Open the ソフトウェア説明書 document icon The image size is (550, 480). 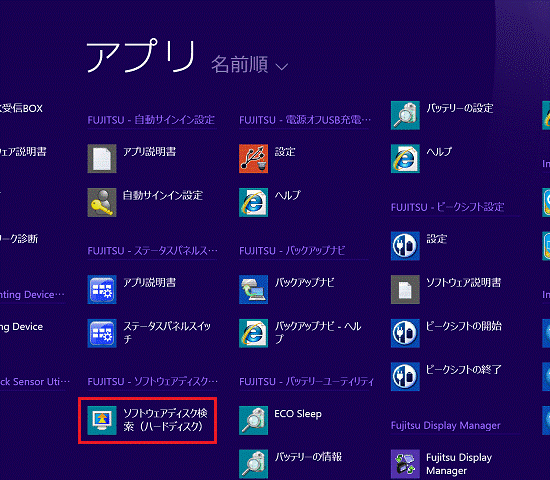click(405, 289)
